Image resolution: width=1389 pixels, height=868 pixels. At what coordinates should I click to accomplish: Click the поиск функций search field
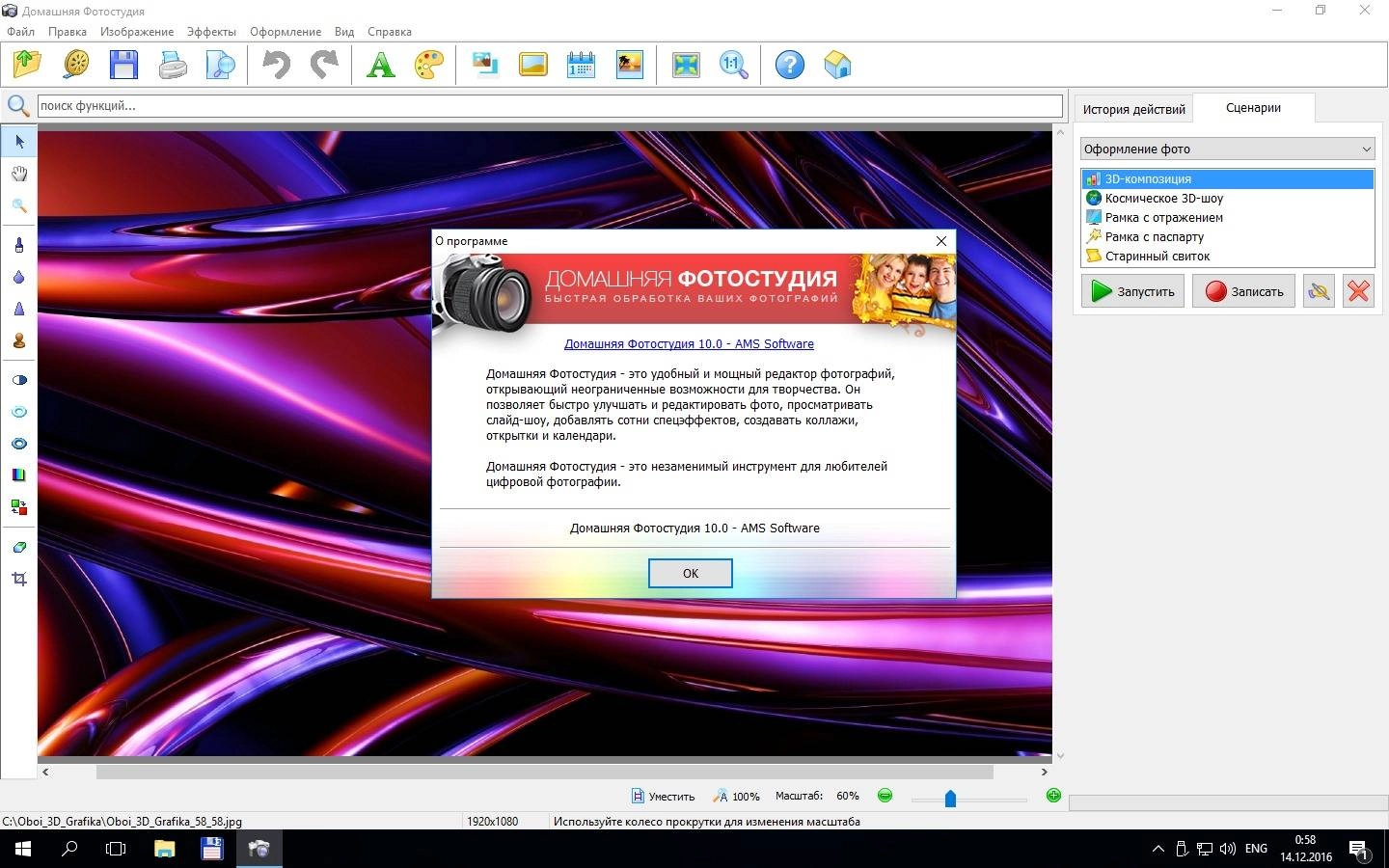[550, 106]
